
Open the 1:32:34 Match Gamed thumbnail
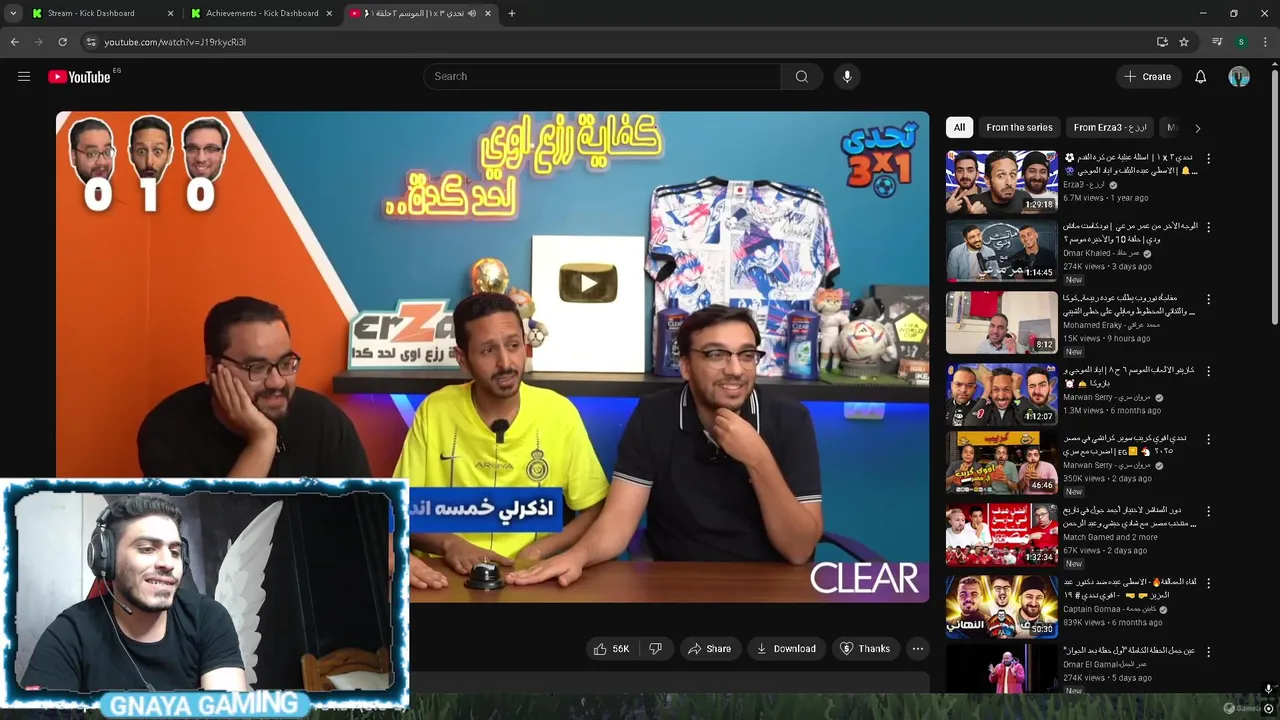coord(1001,535)
